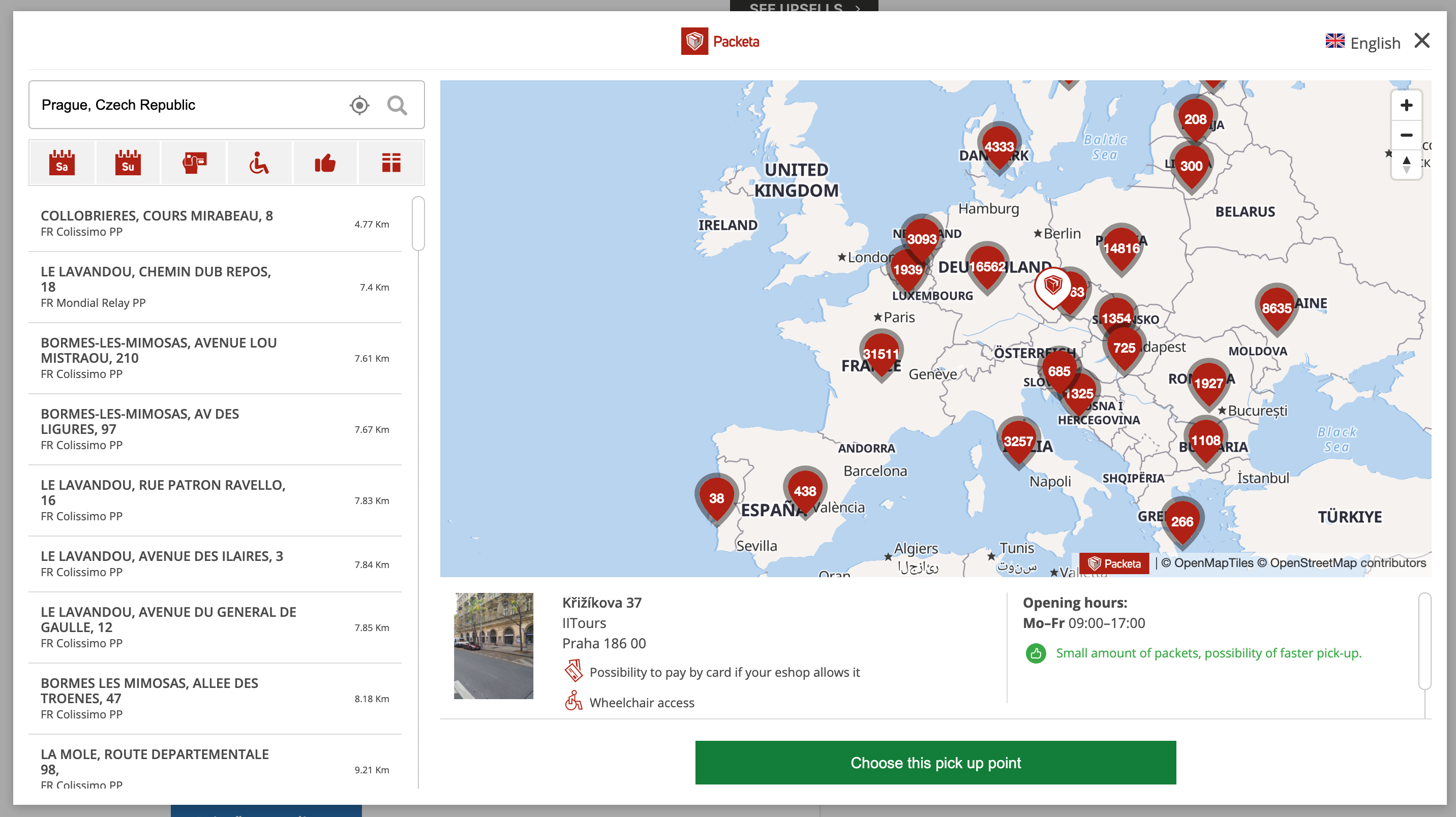This screenshot has height=817, width=1456.
Task: Click the 3093 cluster marker in Netherlands
Action: 922,239
